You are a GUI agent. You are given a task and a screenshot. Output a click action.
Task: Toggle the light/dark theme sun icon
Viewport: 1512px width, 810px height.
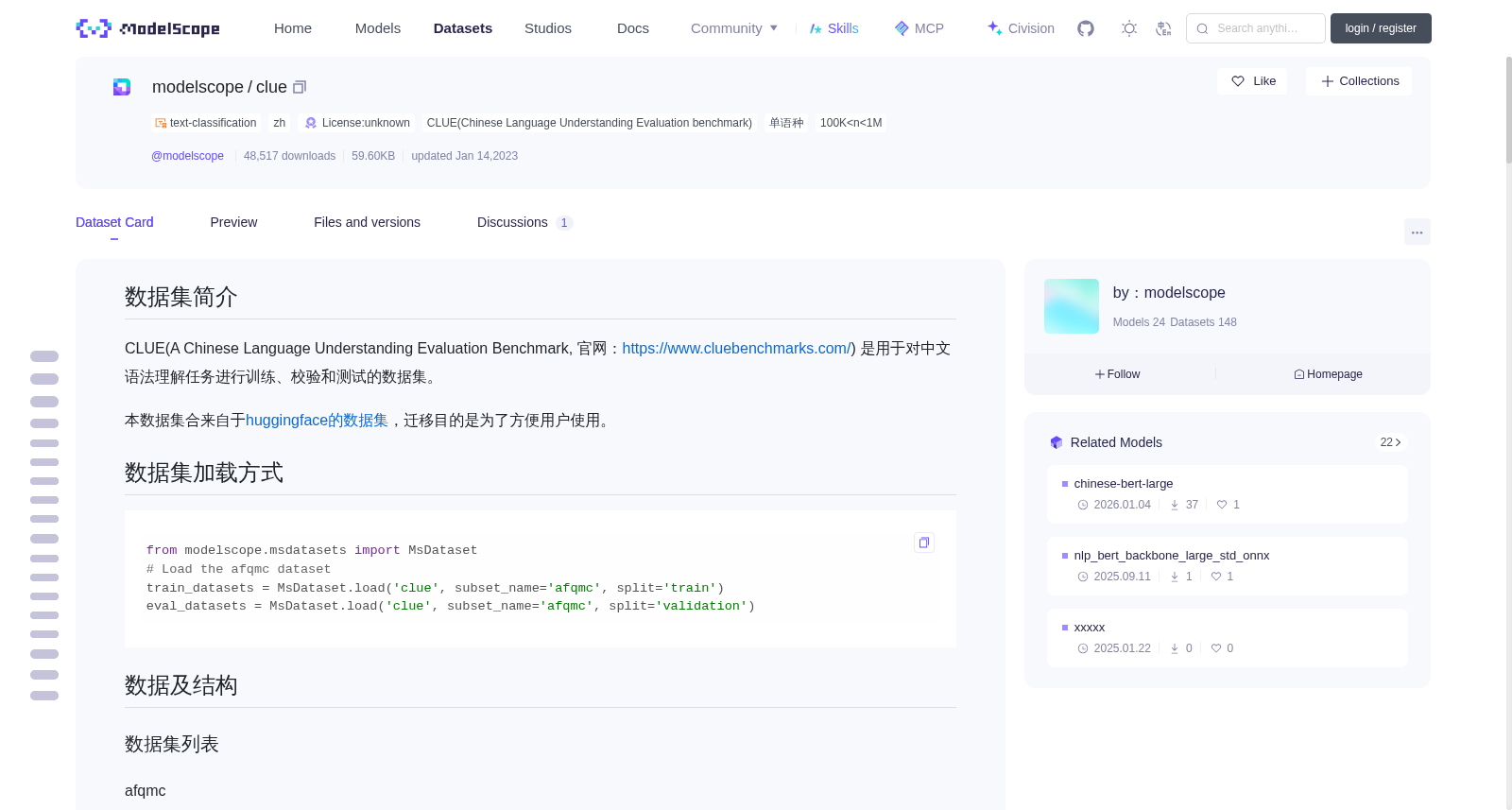[1129, 28]
